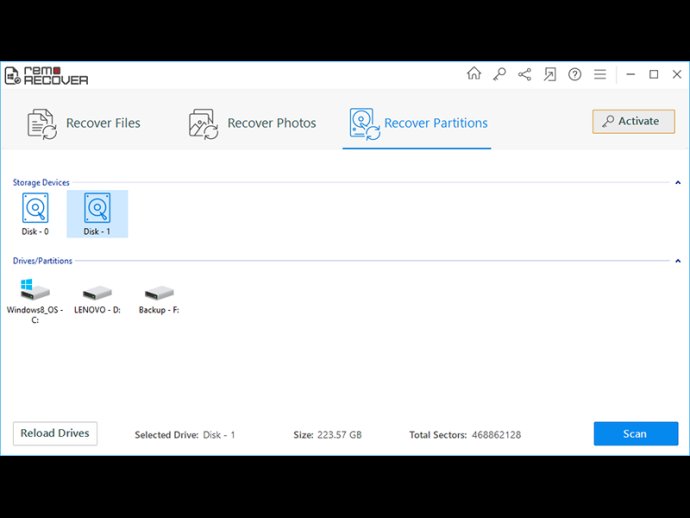Click the Size 223.57 GB value
Screen dimensions: 690x518
[339, 435]
